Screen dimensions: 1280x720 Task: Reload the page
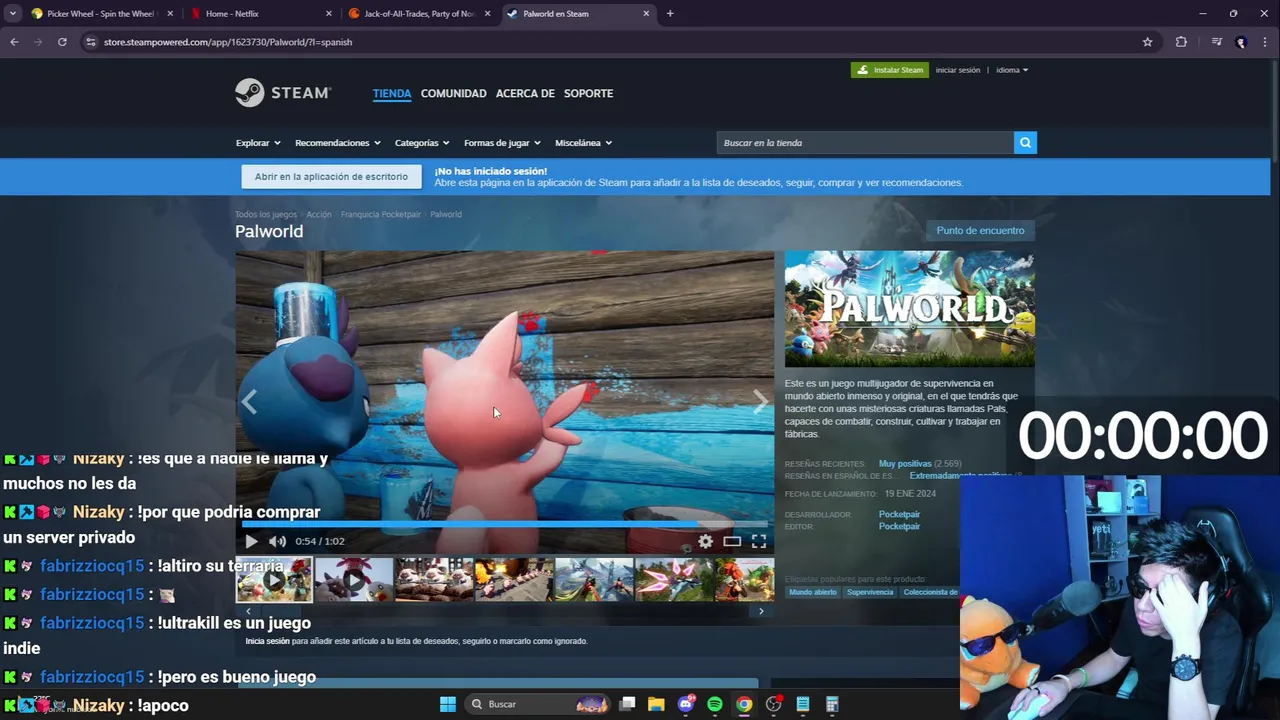point(62,42)
